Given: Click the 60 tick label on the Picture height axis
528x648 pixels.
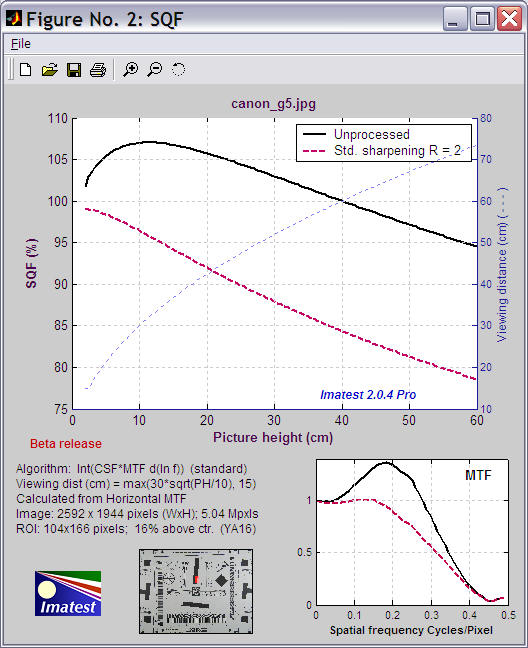Looking at the screenshot, I should pos(476,421).
